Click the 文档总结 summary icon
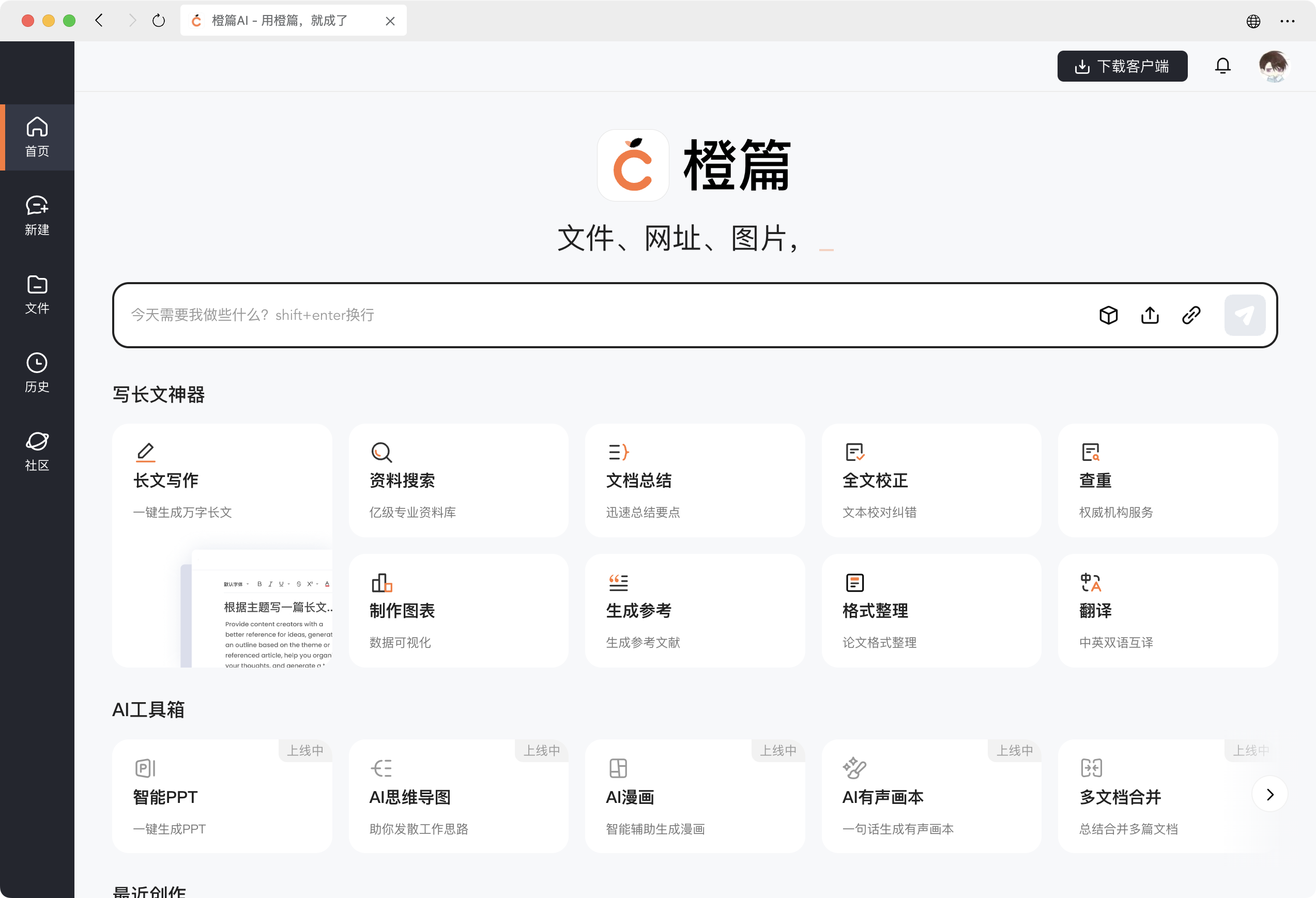 coord(618,453)
